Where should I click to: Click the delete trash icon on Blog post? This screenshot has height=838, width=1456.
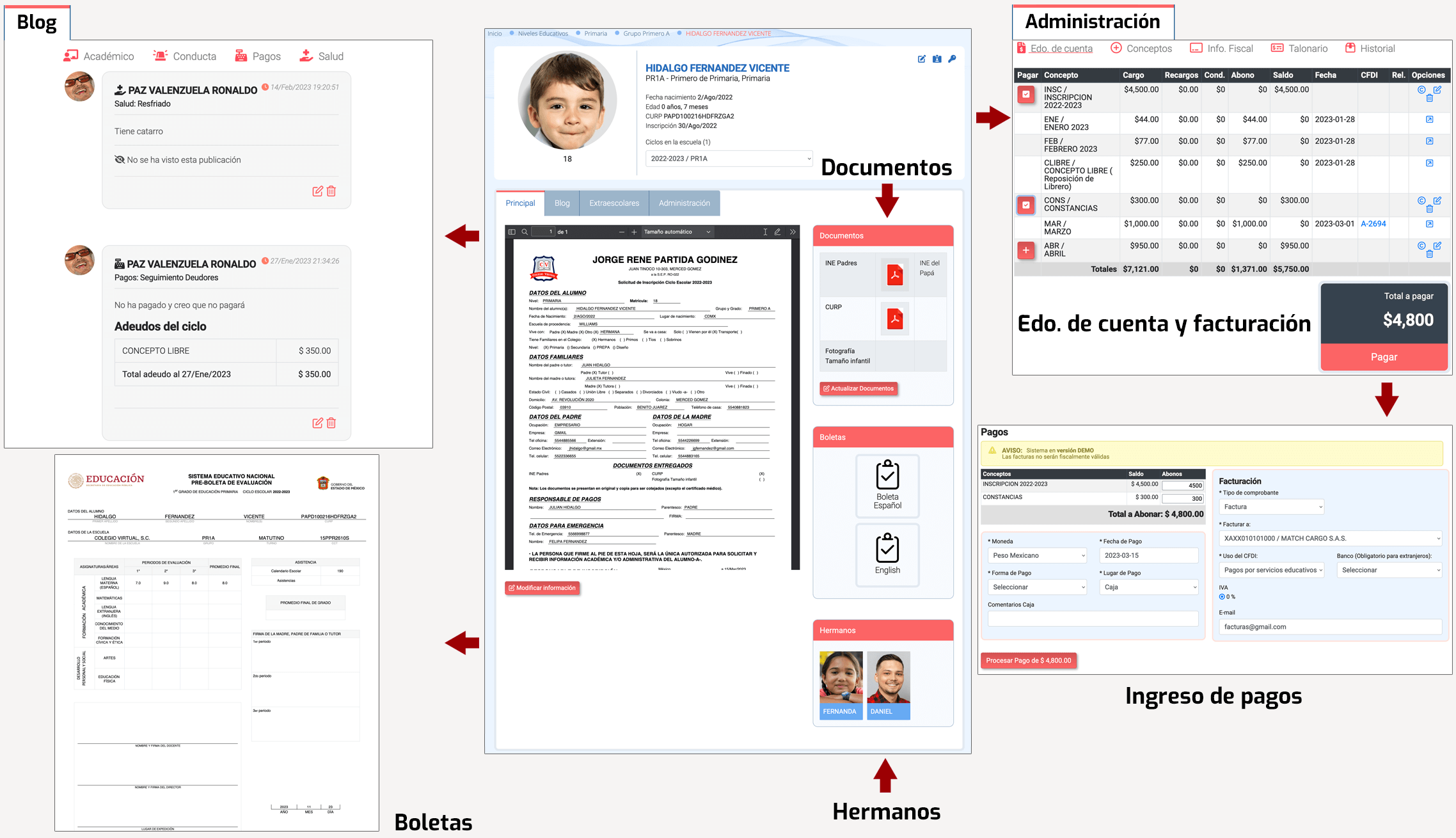(x=331, y=190)
